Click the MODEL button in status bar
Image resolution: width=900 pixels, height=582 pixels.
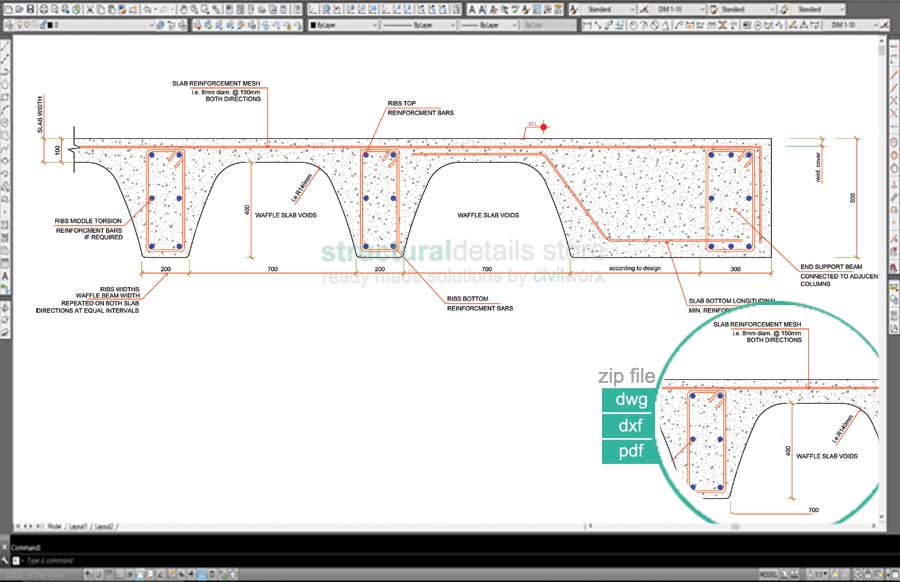click(769, 574)
